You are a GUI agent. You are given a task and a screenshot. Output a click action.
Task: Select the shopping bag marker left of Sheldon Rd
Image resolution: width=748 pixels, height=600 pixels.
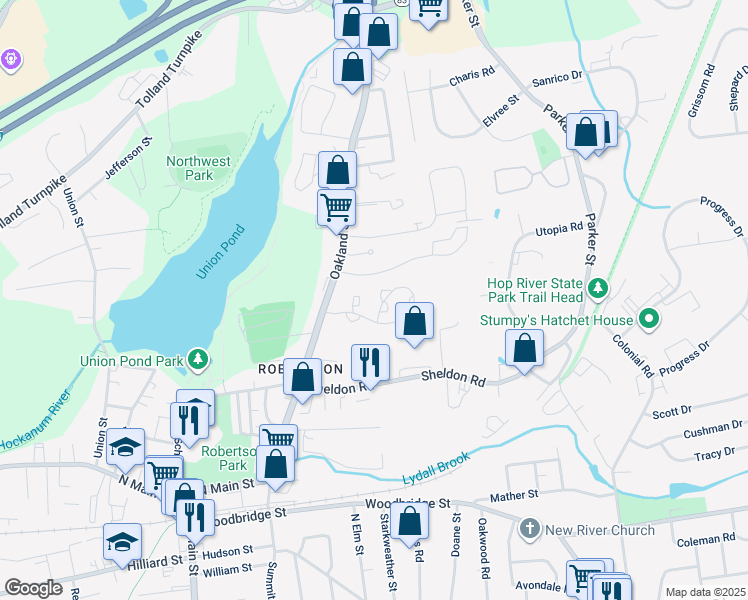tap(302, 377)
